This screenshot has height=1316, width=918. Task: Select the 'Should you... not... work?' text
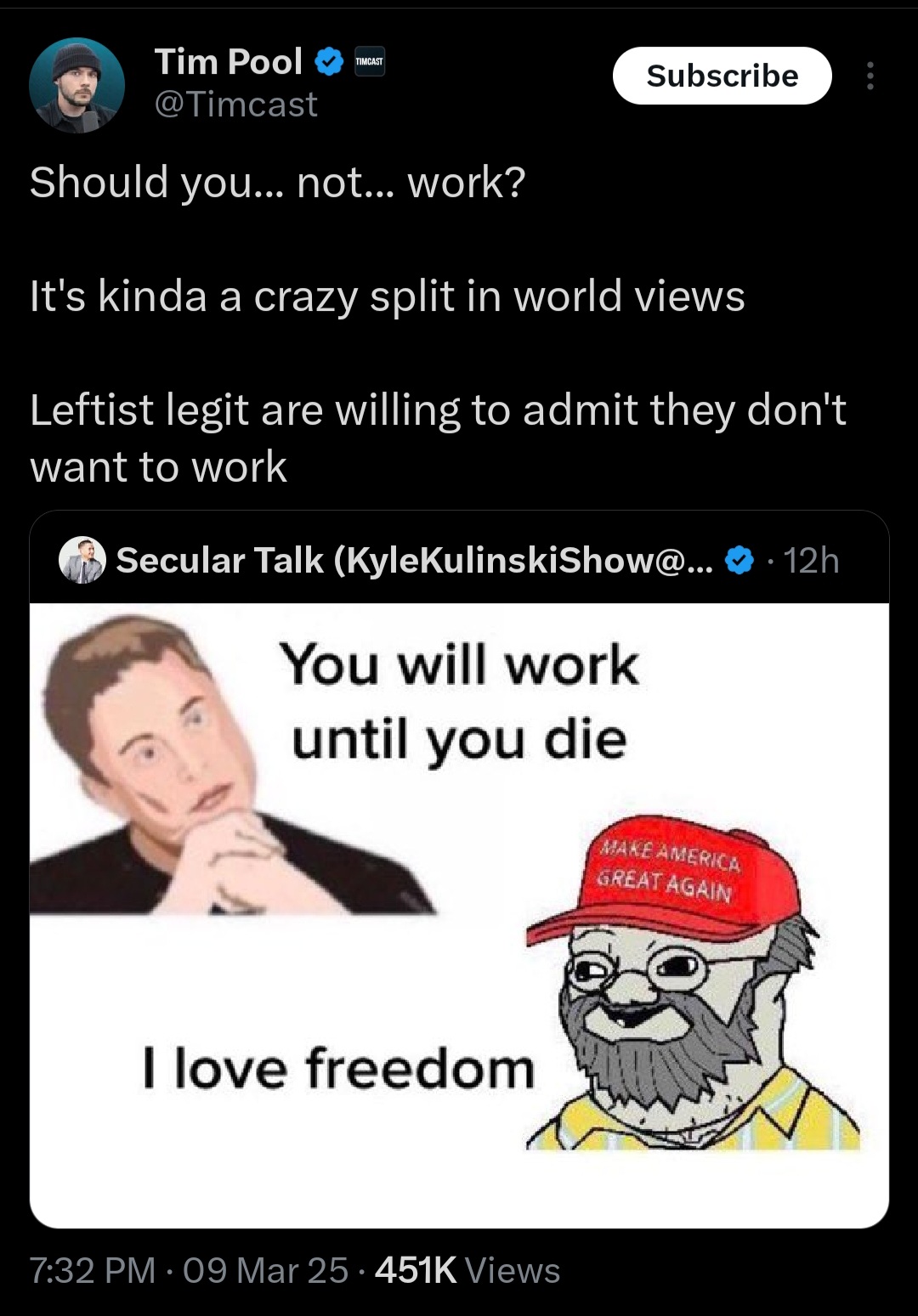tap(278, 183)
